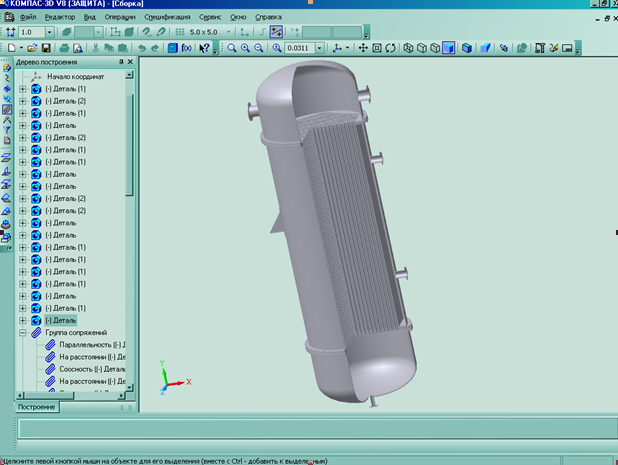Open the view orientation dropdown arrow
Image resolution: width=618 pixels, height=465 pixels.
point(347,48)
